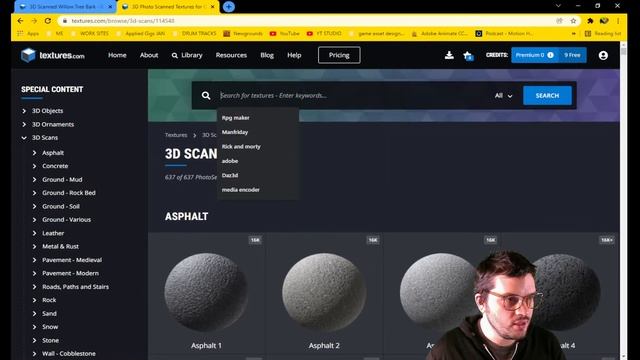The height and width of the screenshot is (360, 640).
Task: Open the Help menu item
Action: point(294,55)
